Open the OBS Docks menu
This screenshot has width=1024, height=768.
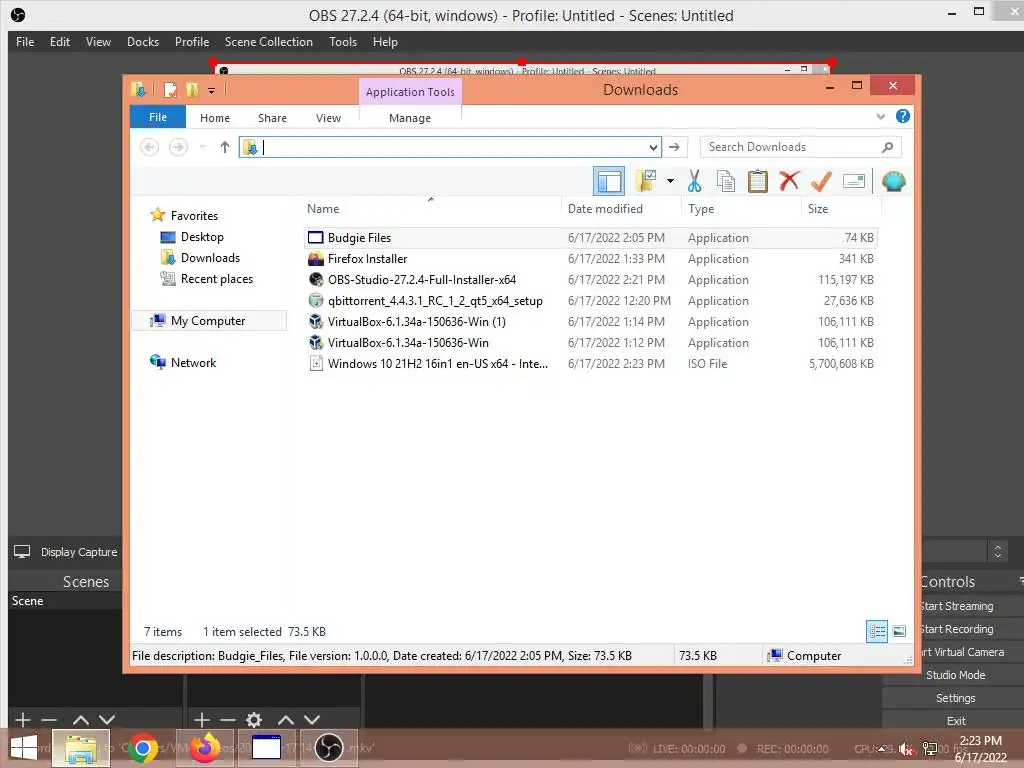143,42
